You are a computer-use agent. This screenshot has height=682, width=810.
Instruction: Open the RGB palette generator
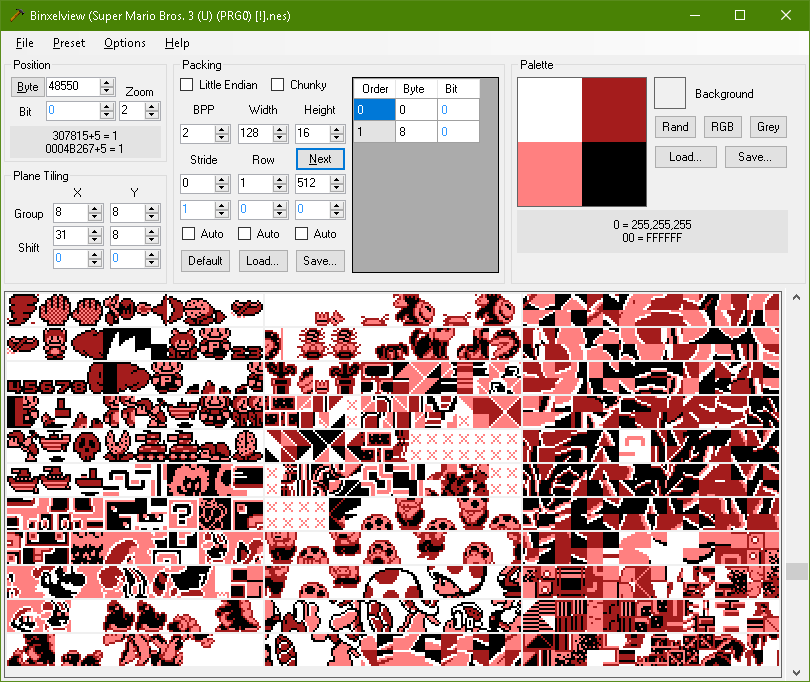pyautogui.click(x=722, y=127)
